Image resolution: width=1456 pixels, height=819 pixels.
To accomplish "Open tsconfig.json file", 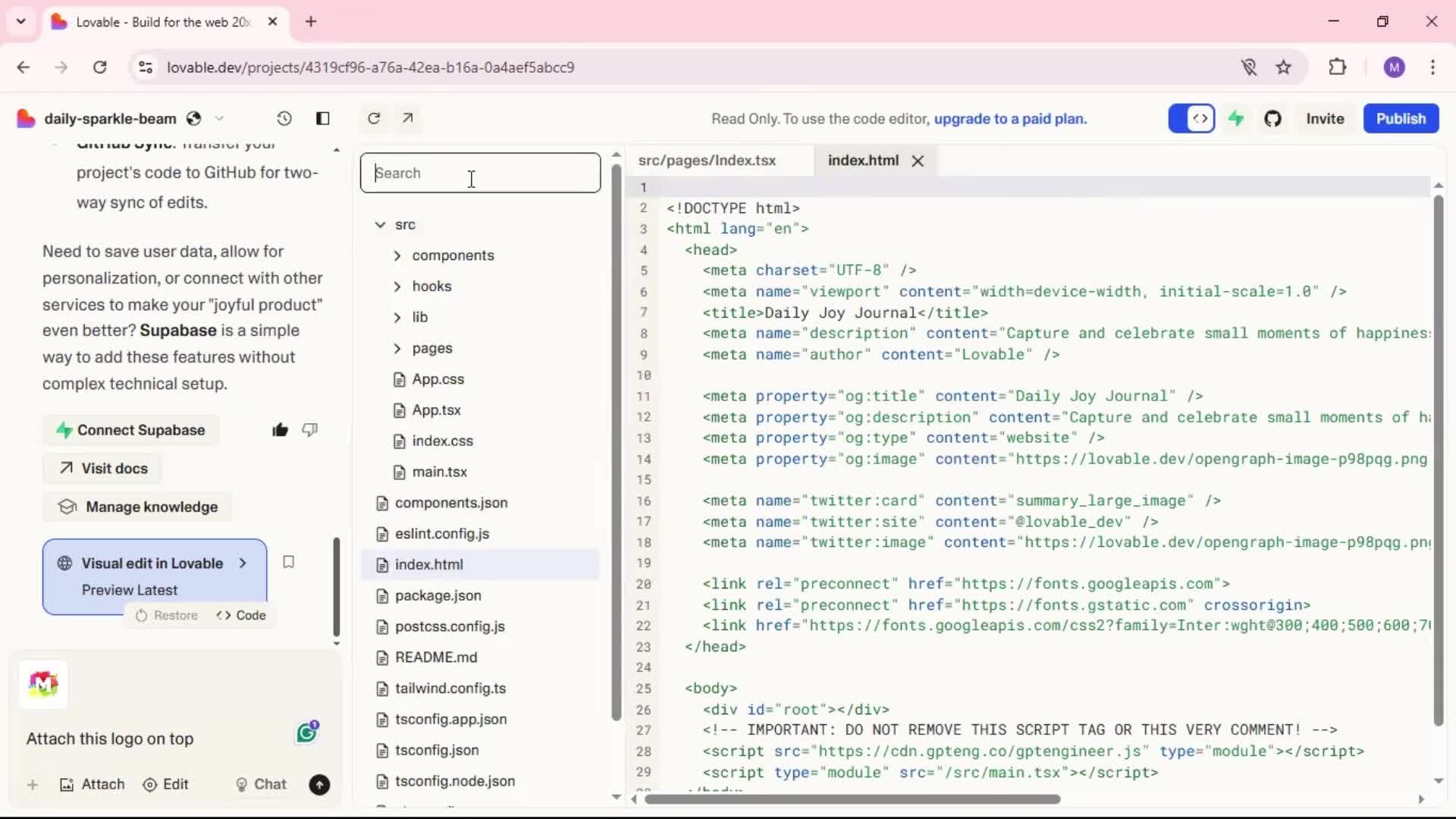I will [x=436, y=750].
